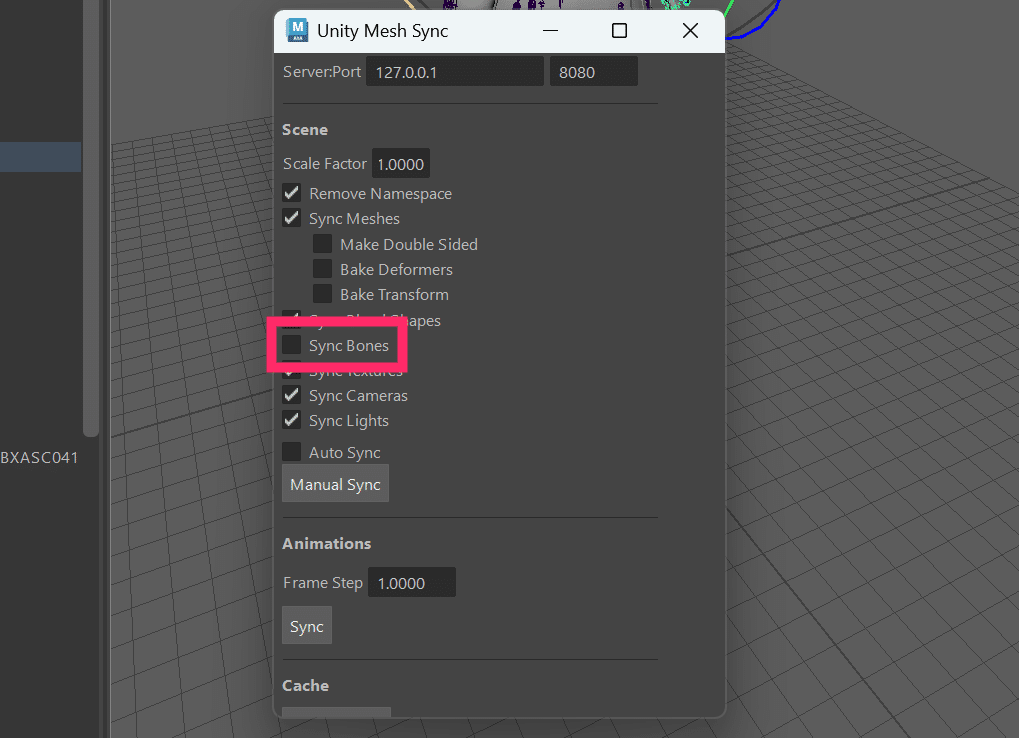Select the highlighted blue item in left sidebar
1019x738 pixels.
40,156
